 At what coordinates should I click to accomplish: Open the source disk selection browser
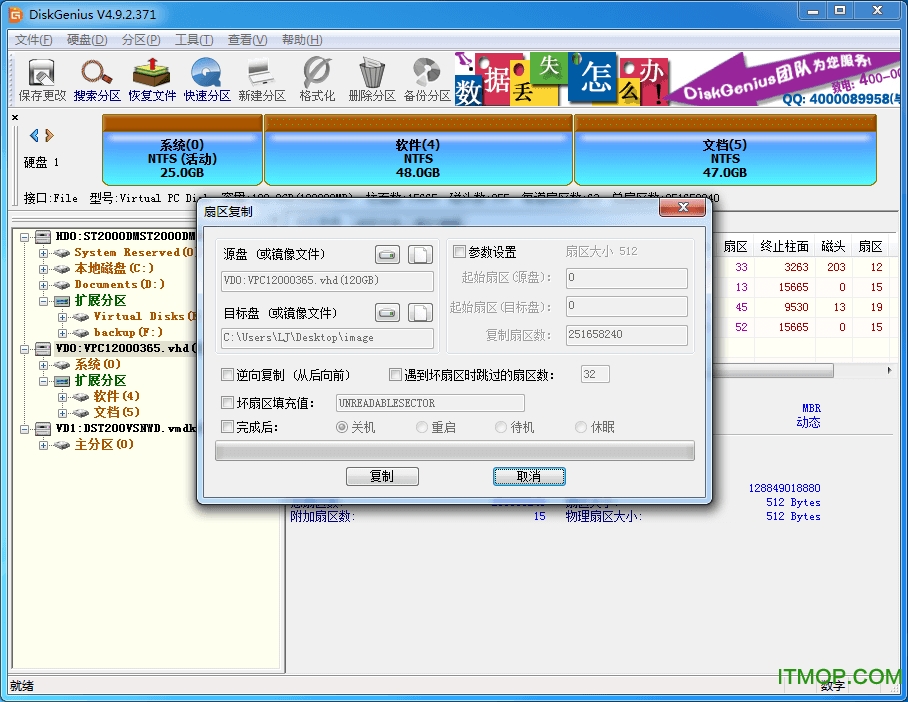coord(387,254)
